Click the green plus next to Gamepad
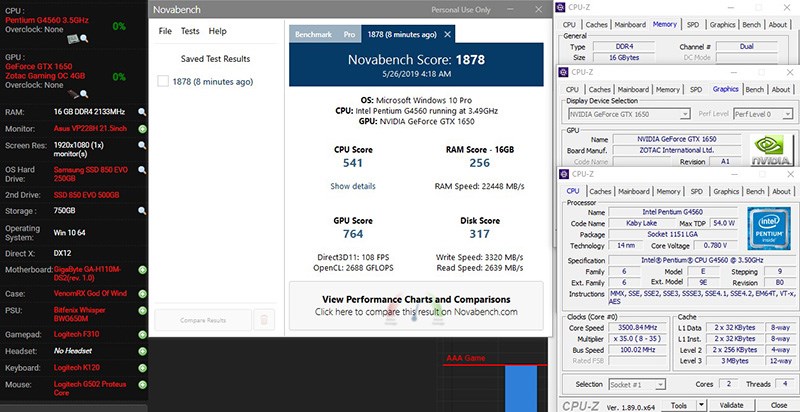This screenshot has height=412, width=800. coord(142,334)
